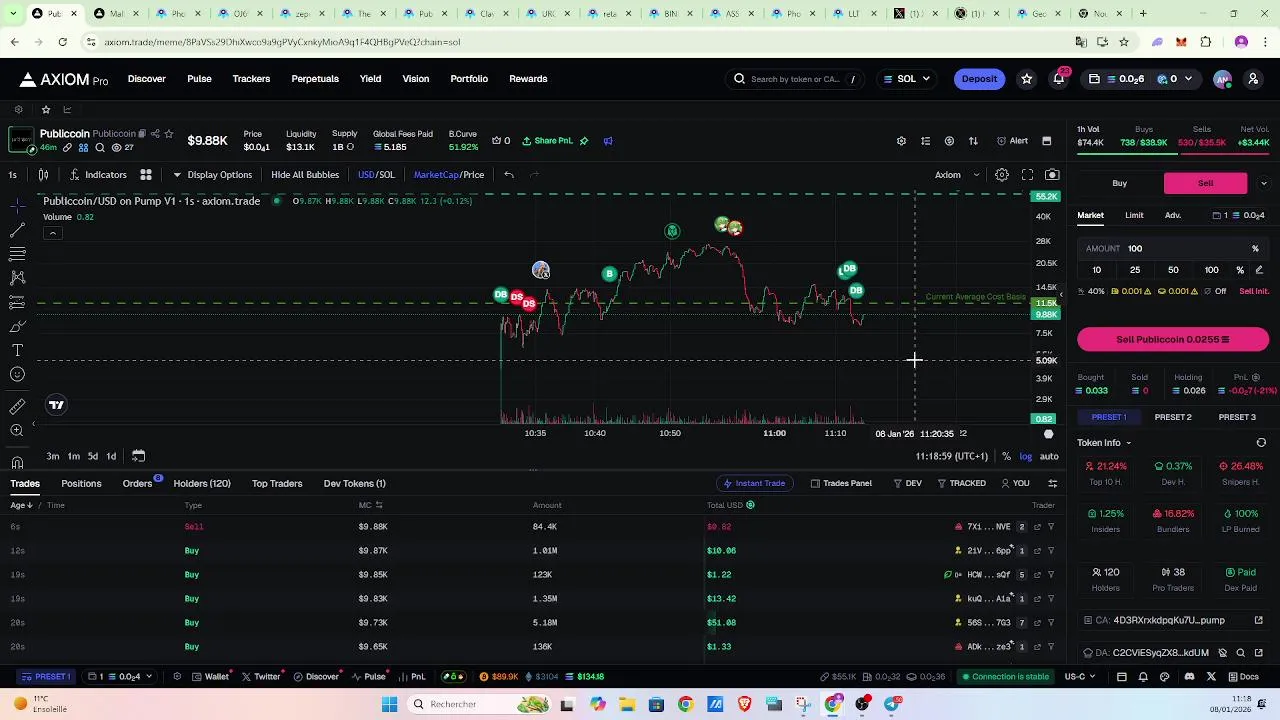Toggle Hide All Bubbles

305,174
